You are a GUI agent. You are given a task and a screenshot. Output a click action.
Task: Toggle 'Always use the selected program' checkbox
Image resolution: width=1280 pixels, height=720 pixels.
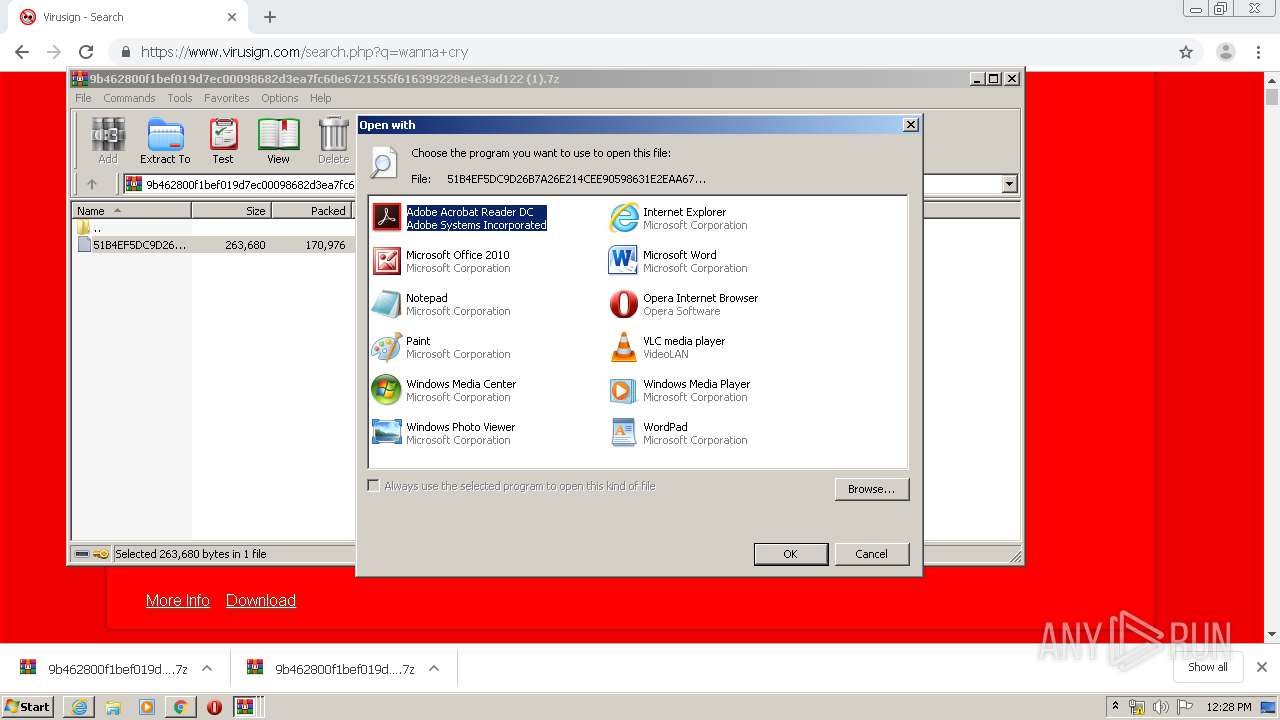tap(373, 486)
